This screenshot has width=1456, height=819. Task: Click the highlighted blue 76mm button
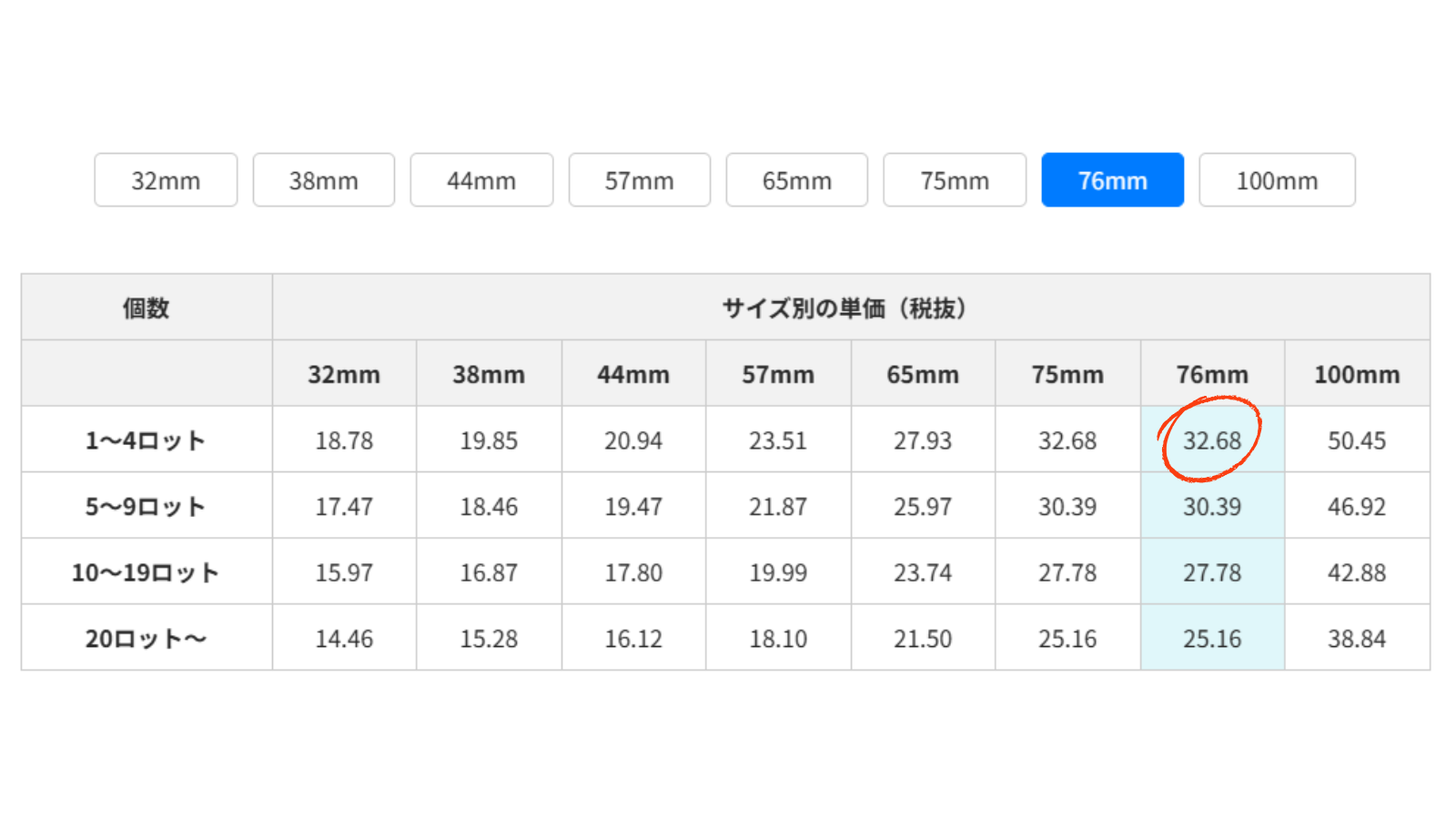tap(1112, 180)
